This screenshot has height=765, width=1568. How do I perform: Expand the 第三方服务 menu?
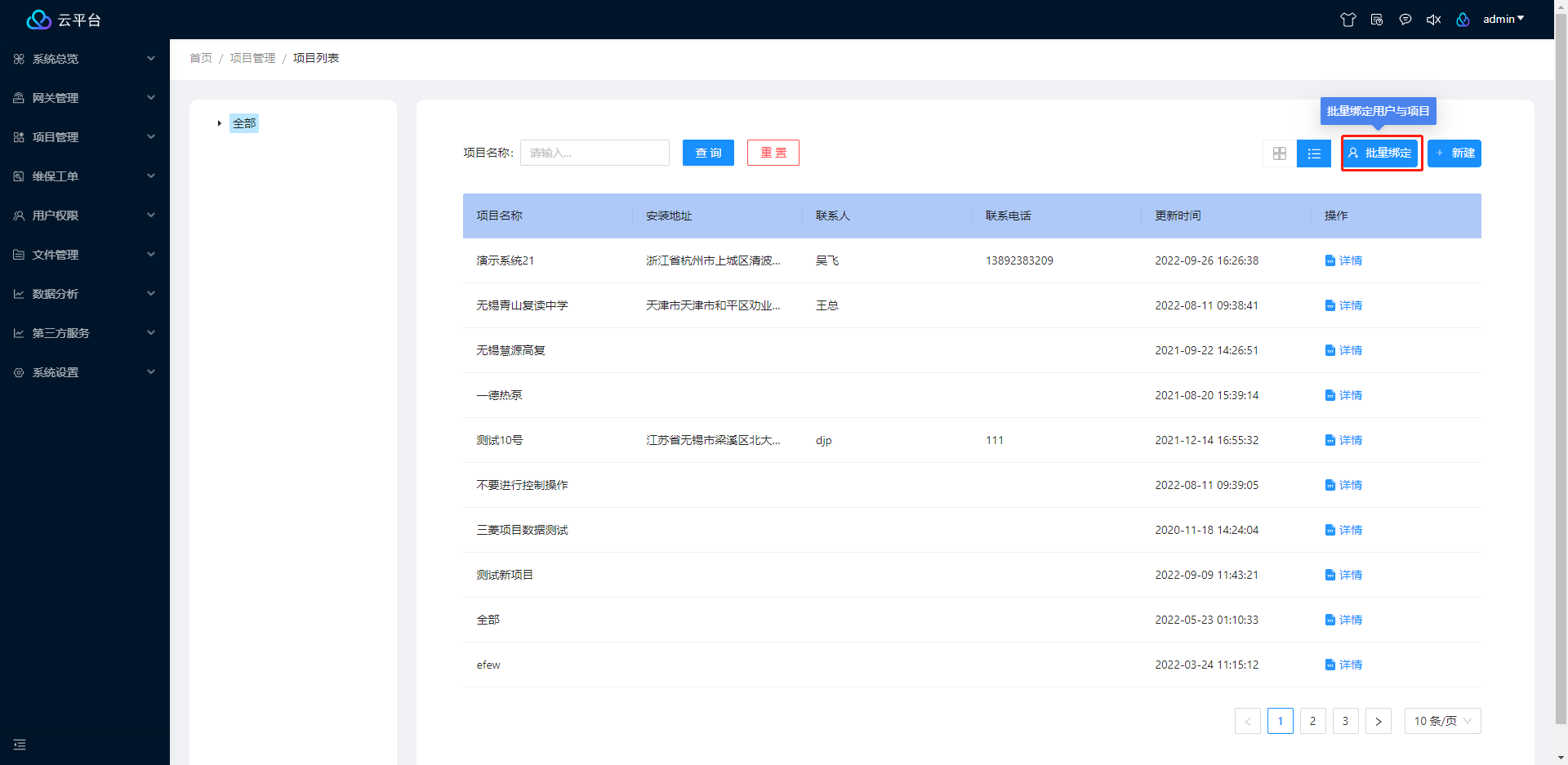pos(85,333)
